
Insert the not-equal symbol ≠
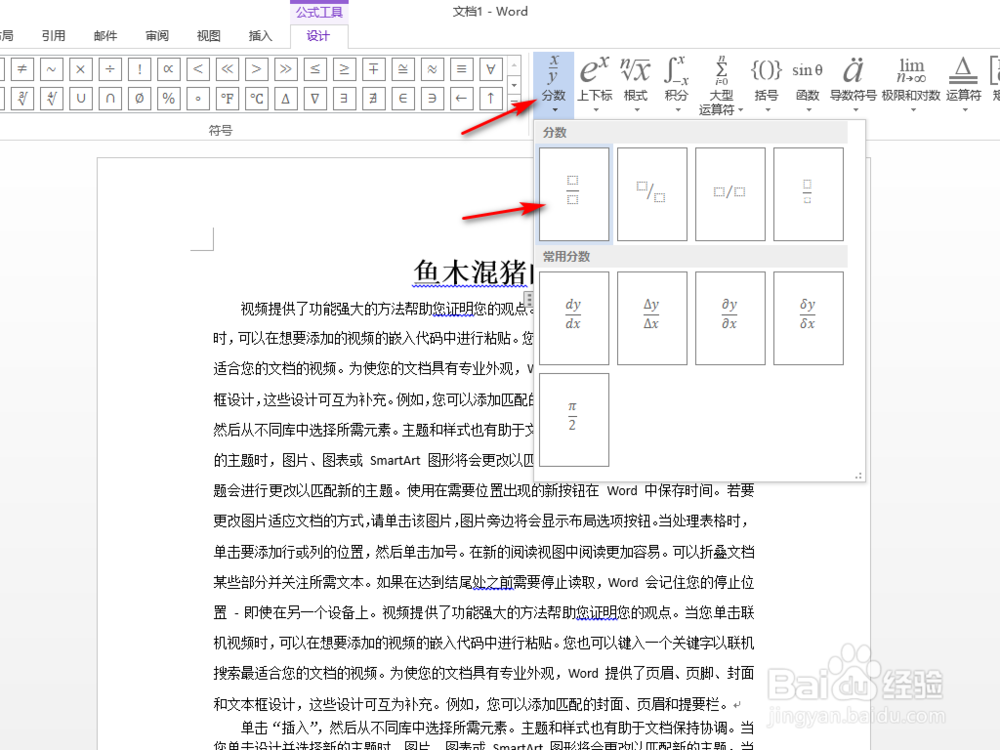click(x=22, y=69)
